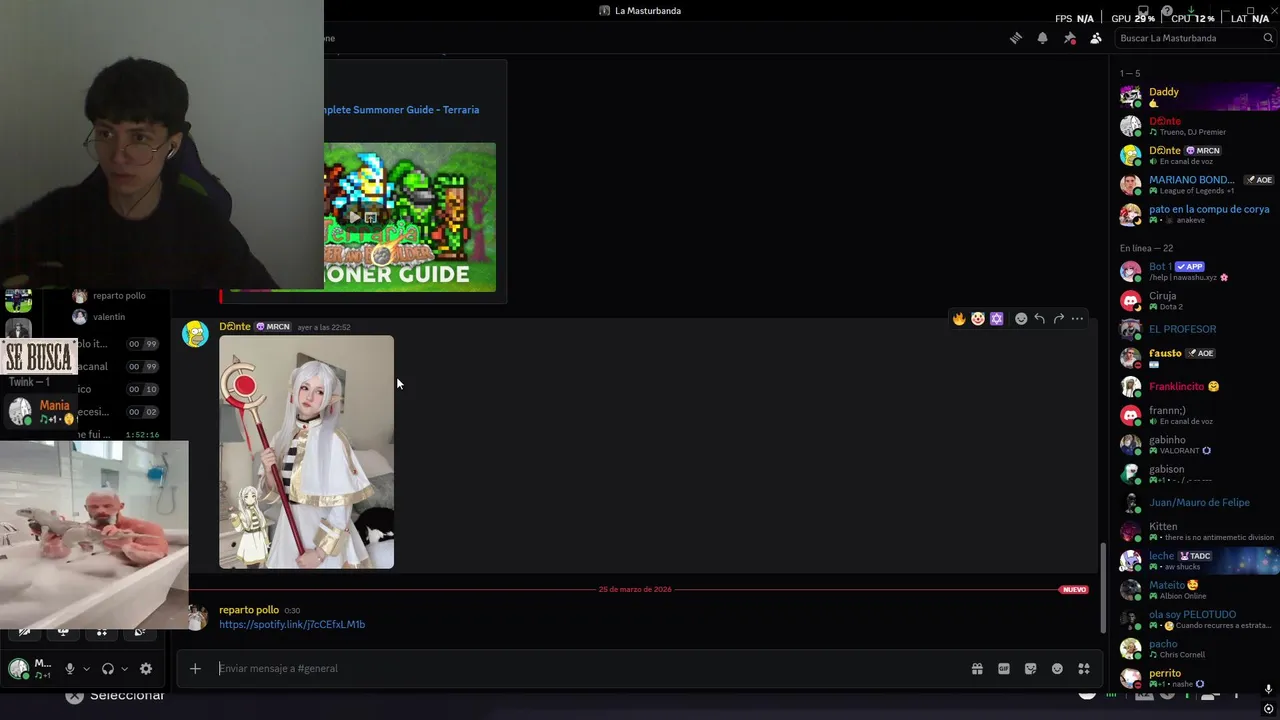Screen dimensions: 1280x720
Task: Open Juan/Mauro de Felipe member entry
Action: click(x=1195, y=503)
